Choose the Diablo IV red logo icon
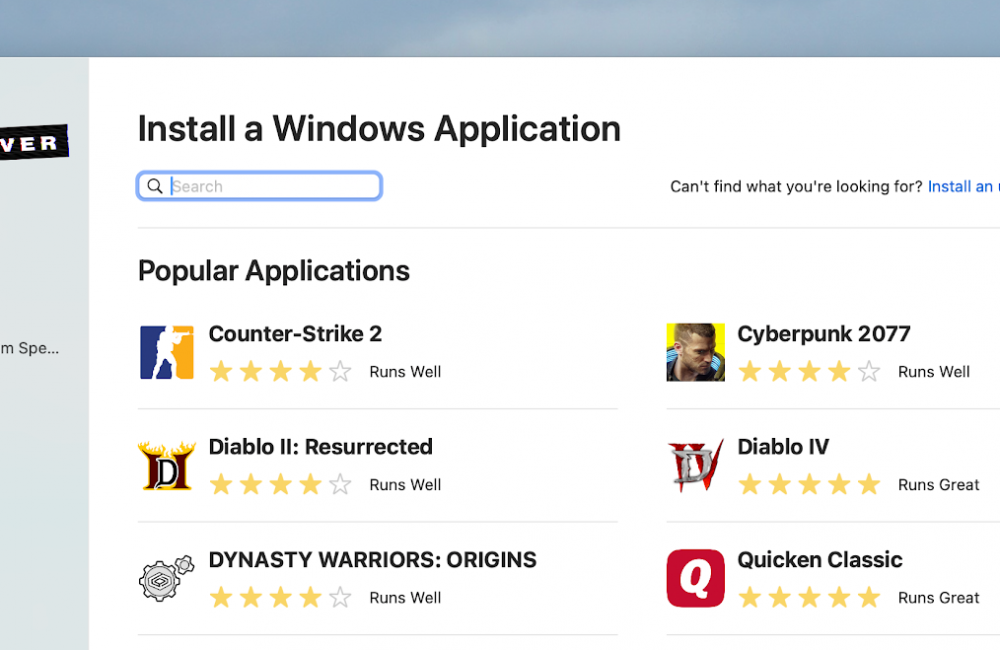This screenshot has height=650, width=1000. pyautogui.click(x=695, y=465)
